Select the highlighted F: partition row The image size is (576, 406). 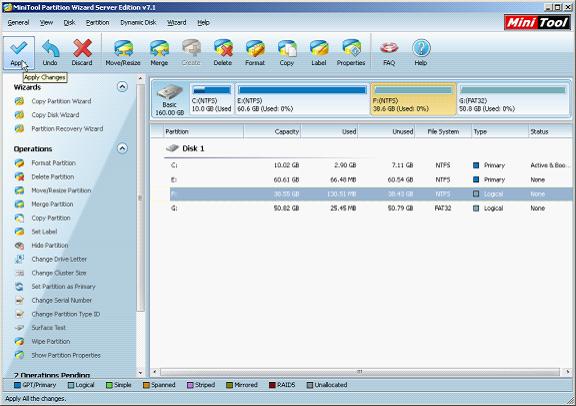tap(371, 194)
